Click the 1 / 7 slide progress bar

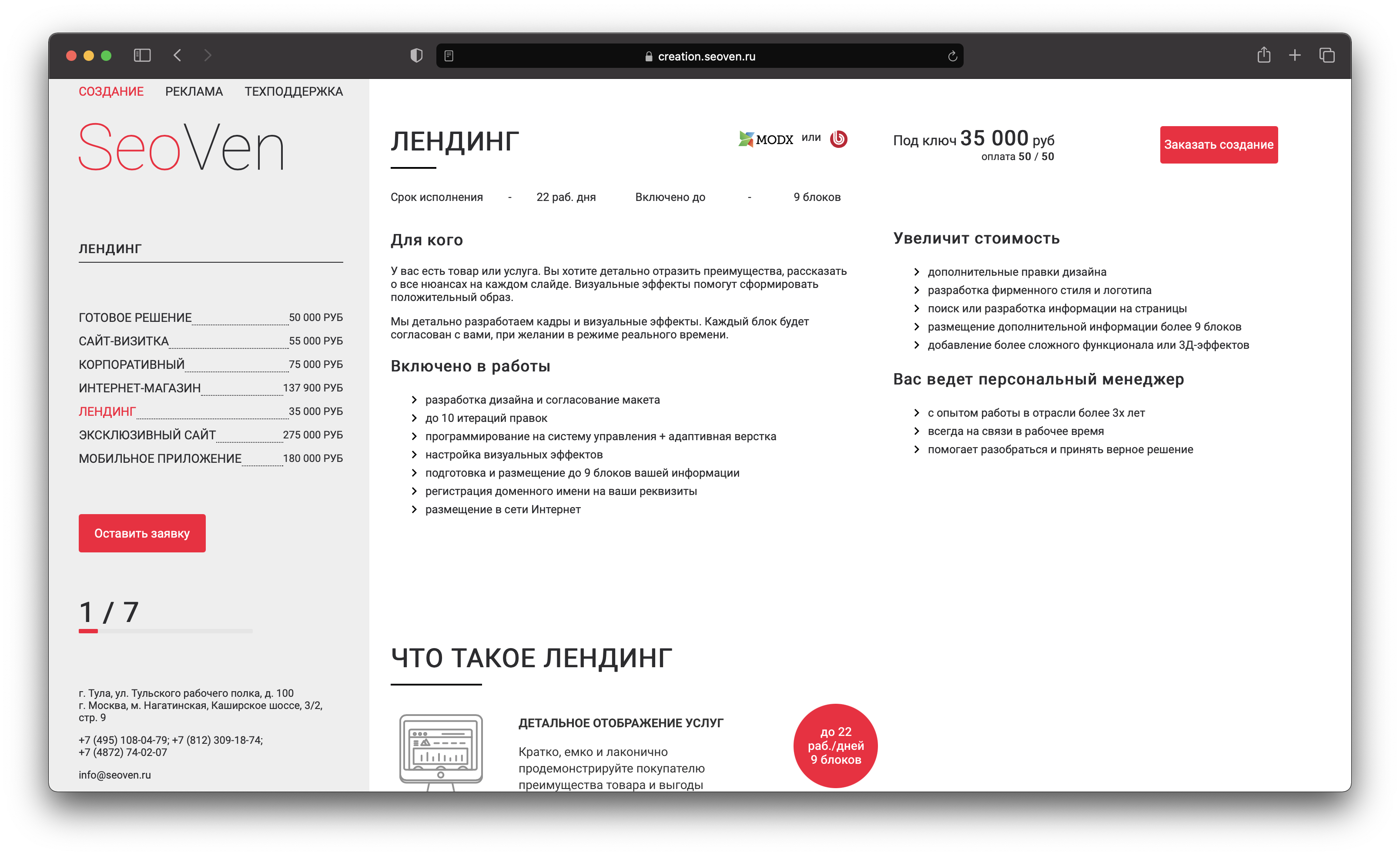tap(166, 631)
